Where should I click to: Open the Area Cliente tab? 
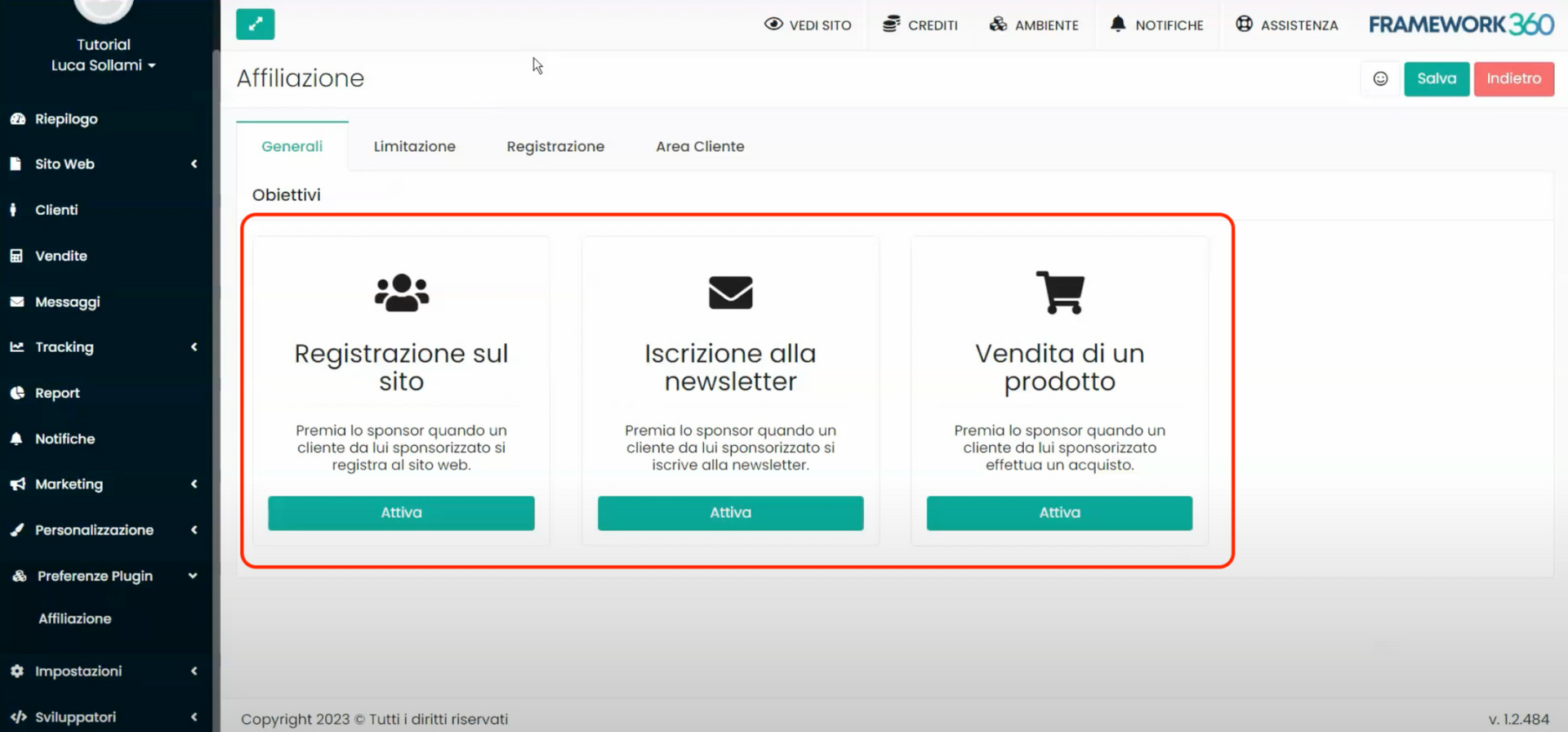click(700, 146)
